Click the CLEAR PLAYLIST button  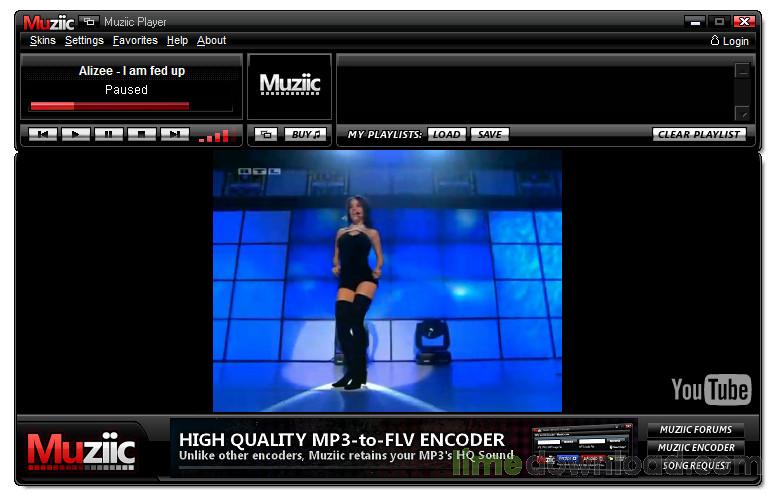point(699,134)
